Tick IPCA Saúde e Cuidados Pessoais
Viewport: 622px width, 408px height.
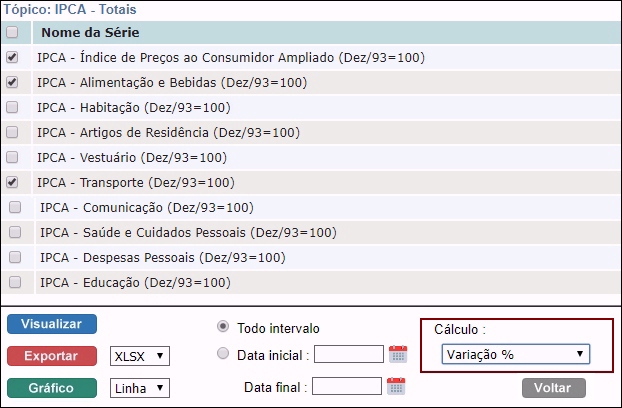click(15, 232)
